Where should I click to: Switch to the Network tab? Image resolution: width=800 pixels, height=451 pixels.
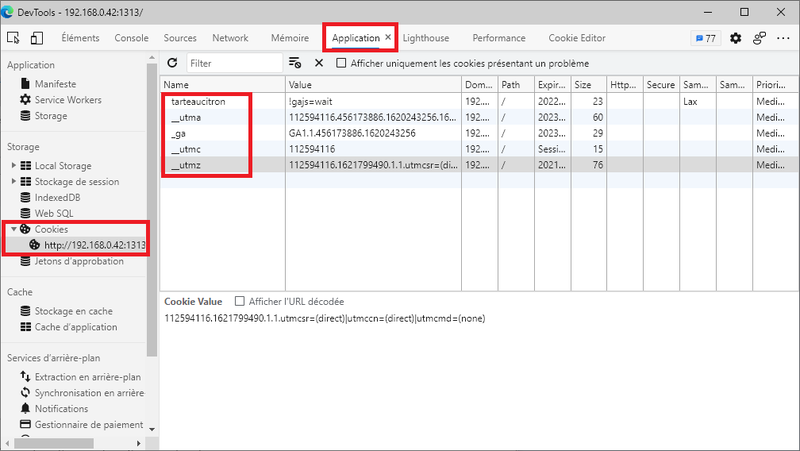[230, 38]
